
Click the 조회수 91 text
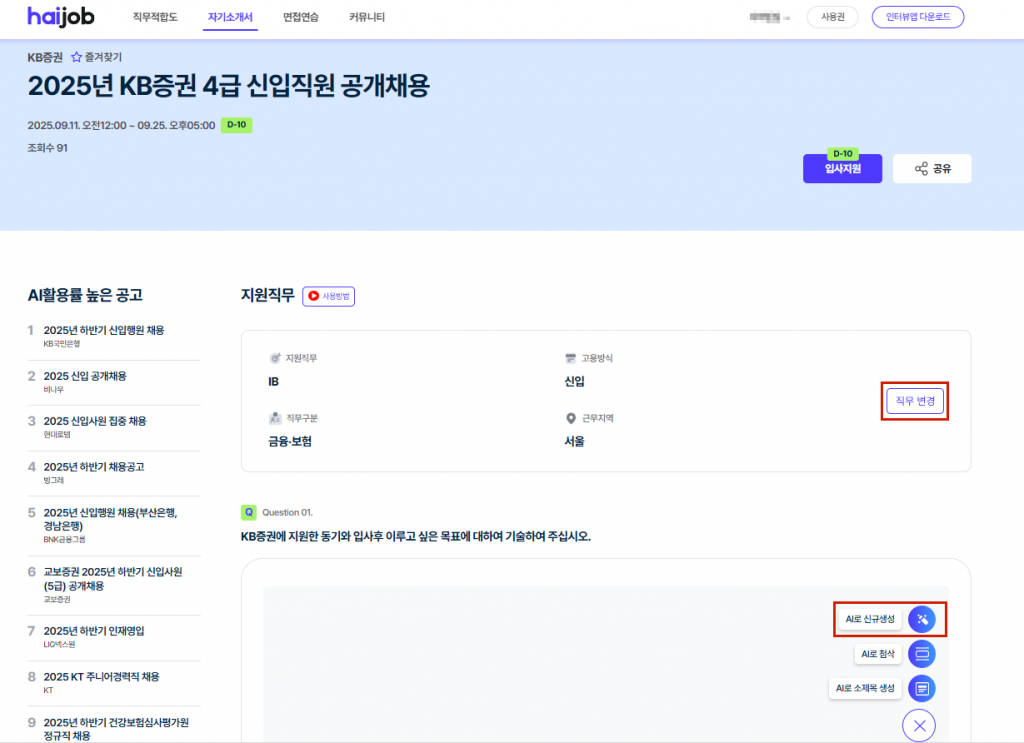tap(47, 148)
